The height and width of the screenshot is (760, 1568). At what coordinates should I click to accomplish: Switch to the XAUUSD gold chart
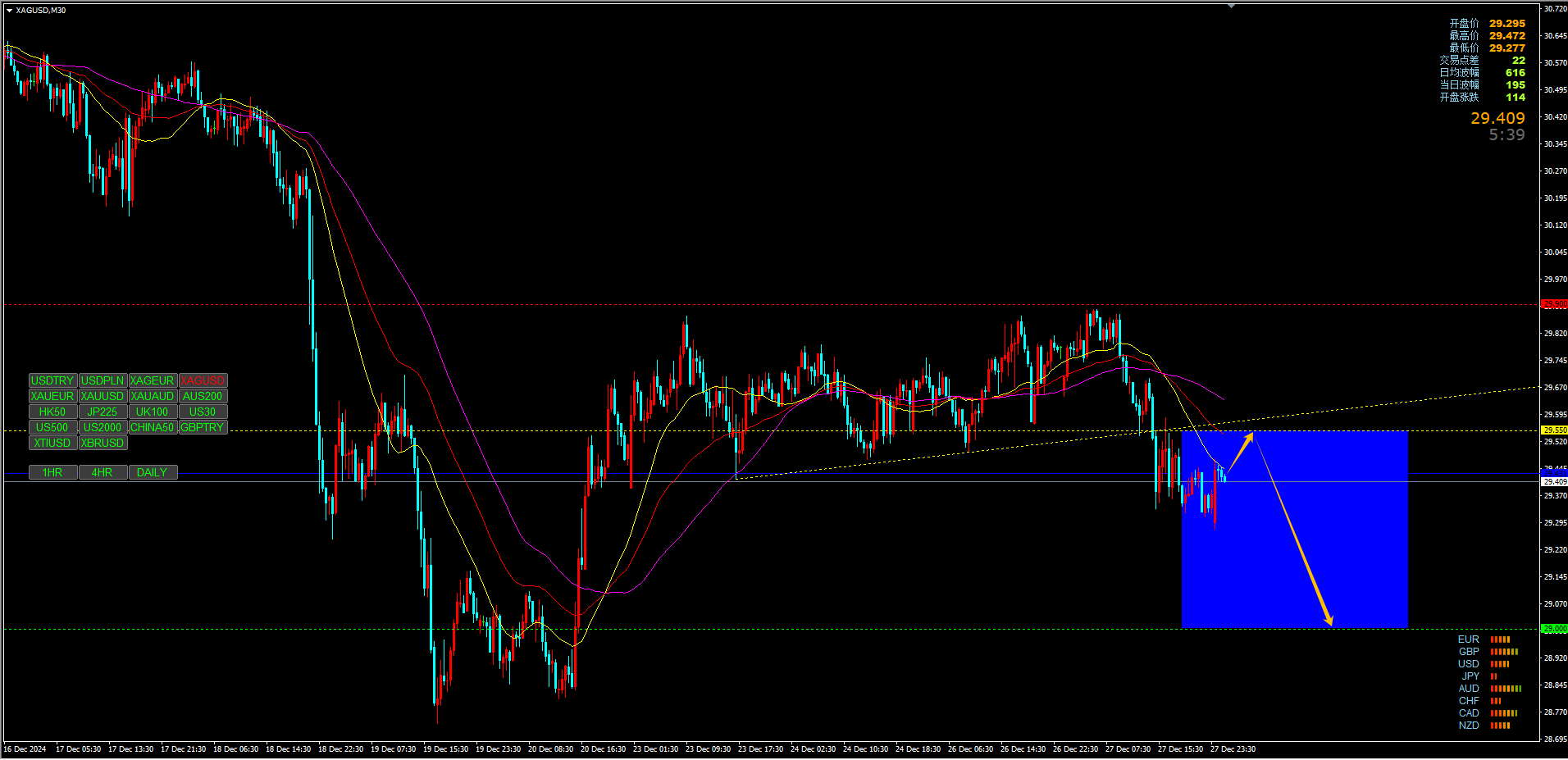pyautogui.click(x=103, y=396)
